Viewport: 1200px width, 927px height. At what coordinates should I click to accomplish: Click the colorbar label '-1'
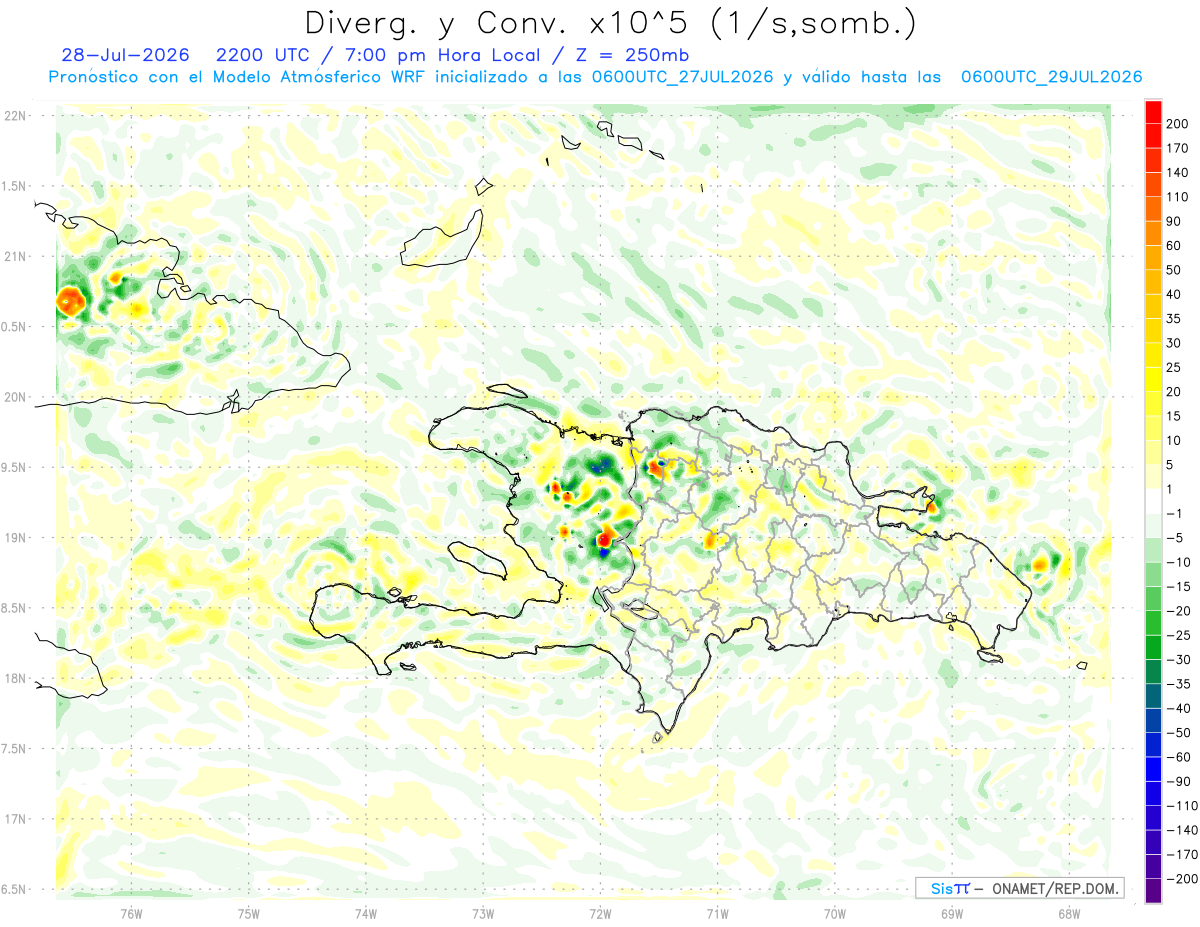[x=1174, y=513]
